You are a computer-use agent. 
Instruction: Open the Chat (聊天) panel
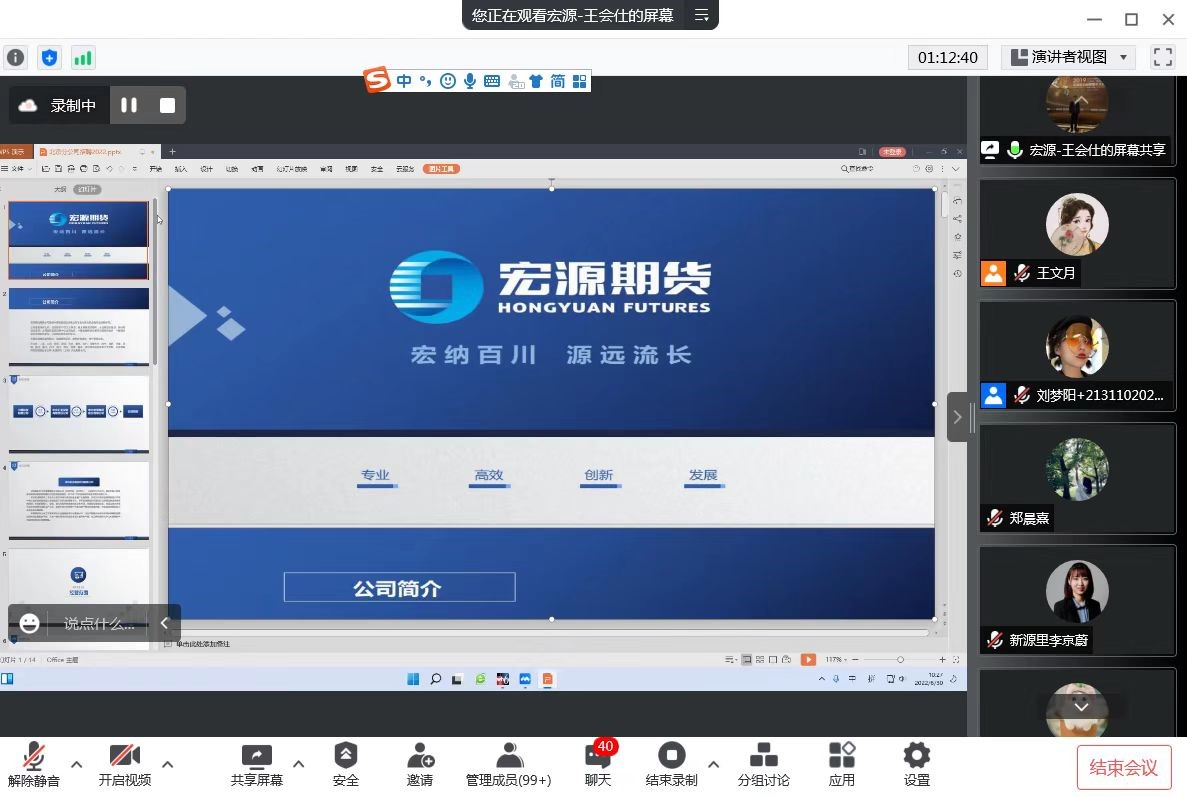coord(598,765)
